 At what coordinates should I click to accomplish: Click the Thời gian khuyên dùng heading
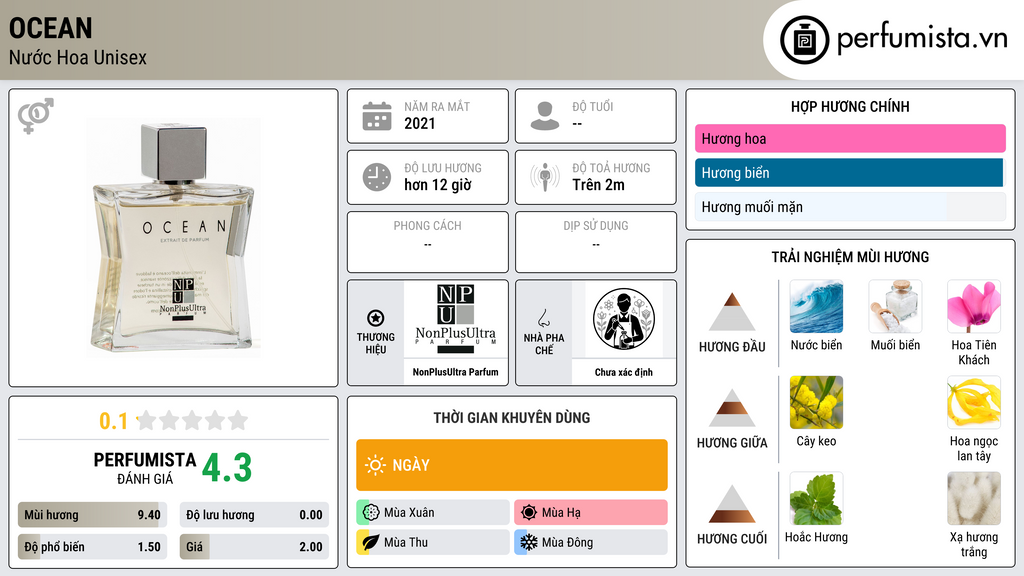click(x=511, y=418)
